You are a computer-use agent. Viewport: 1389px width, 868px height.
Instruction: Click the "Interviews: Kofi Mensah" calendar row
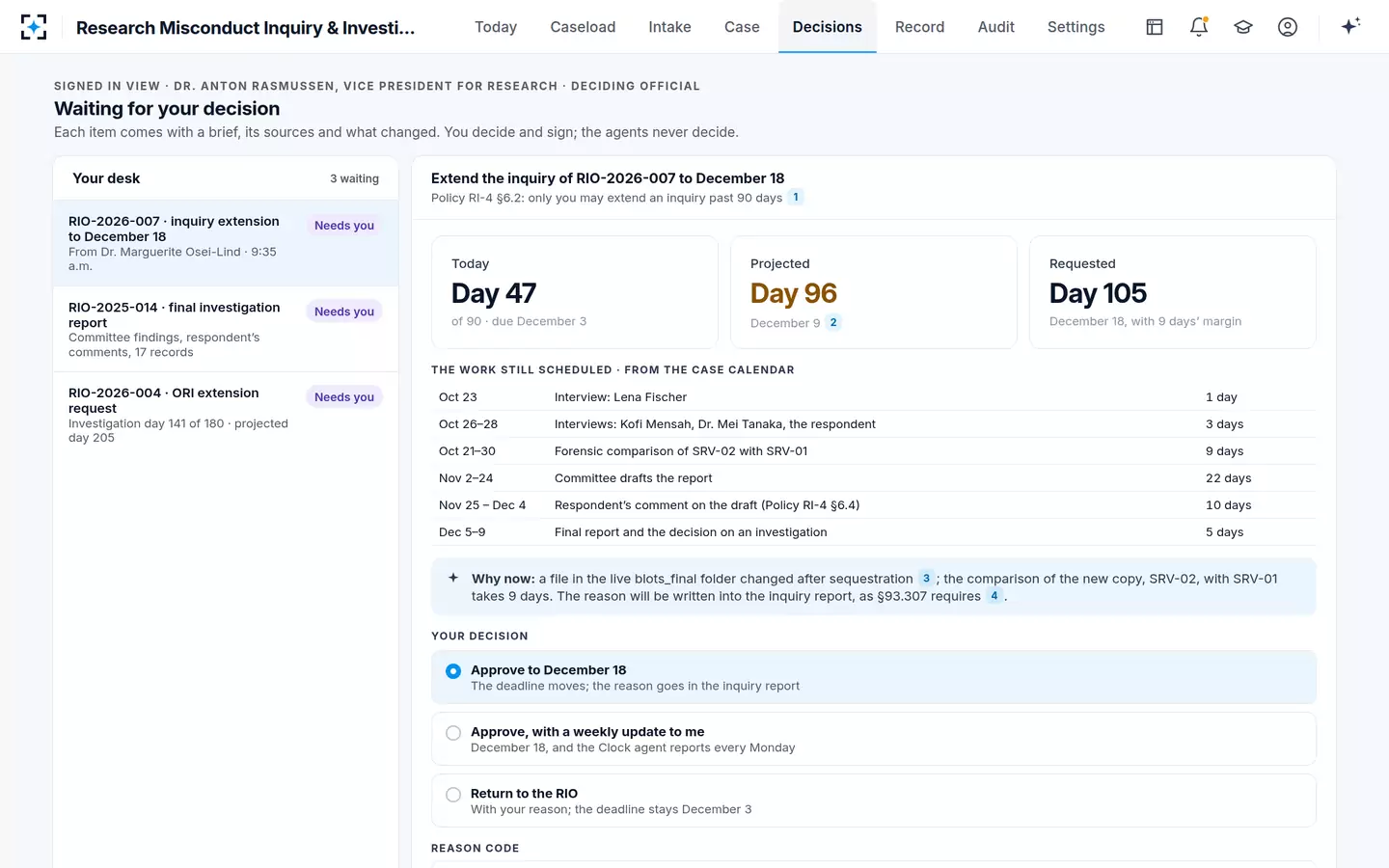[x=874, y=424]
